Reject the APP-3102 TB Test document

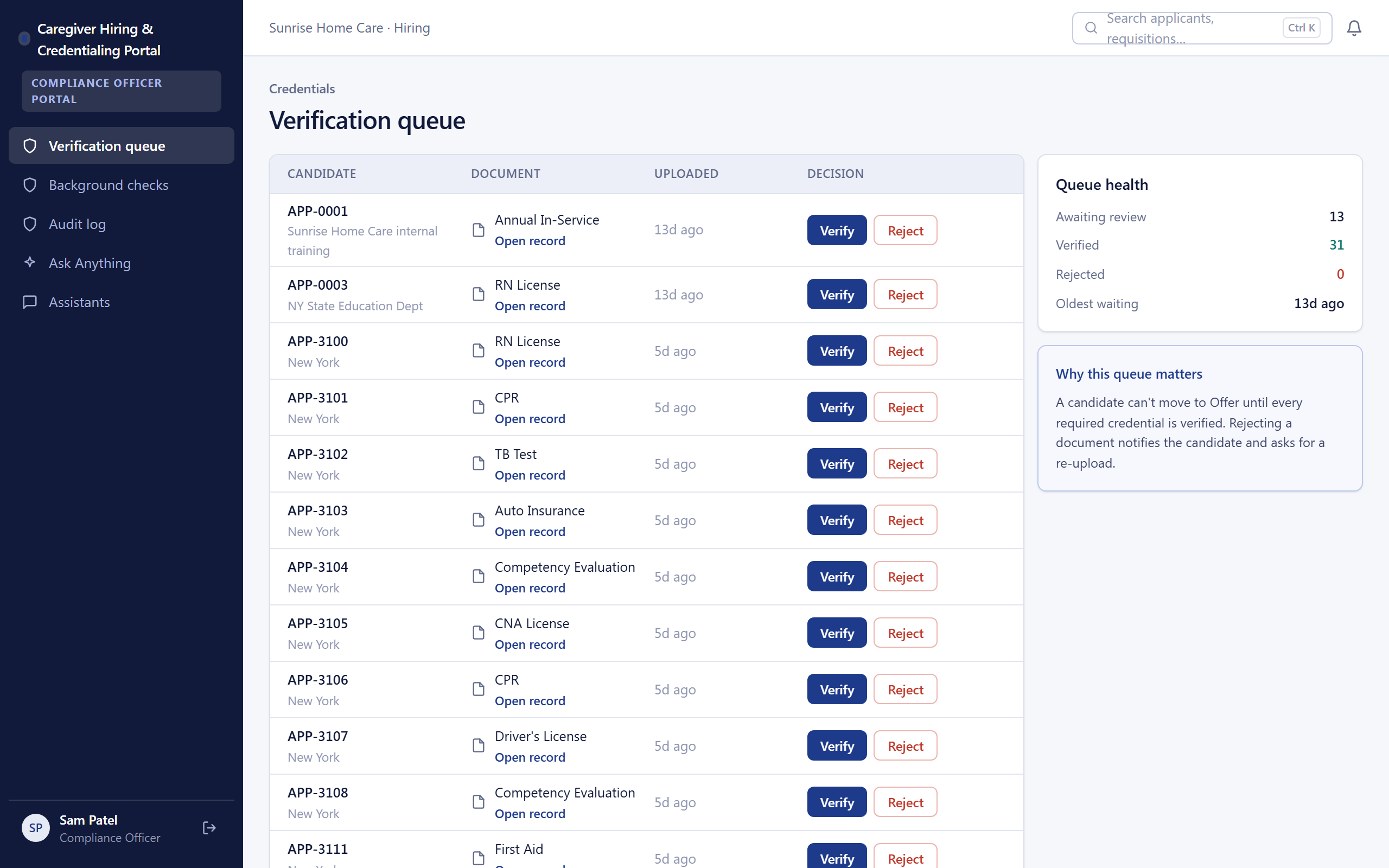[905, 464]
